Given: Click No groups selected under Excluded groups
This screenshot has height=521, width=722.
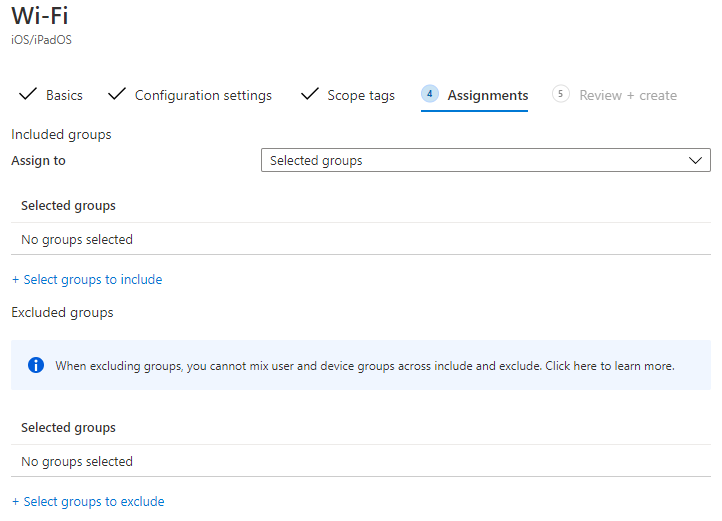Looking at the screenshot, I should click(77, 462).
